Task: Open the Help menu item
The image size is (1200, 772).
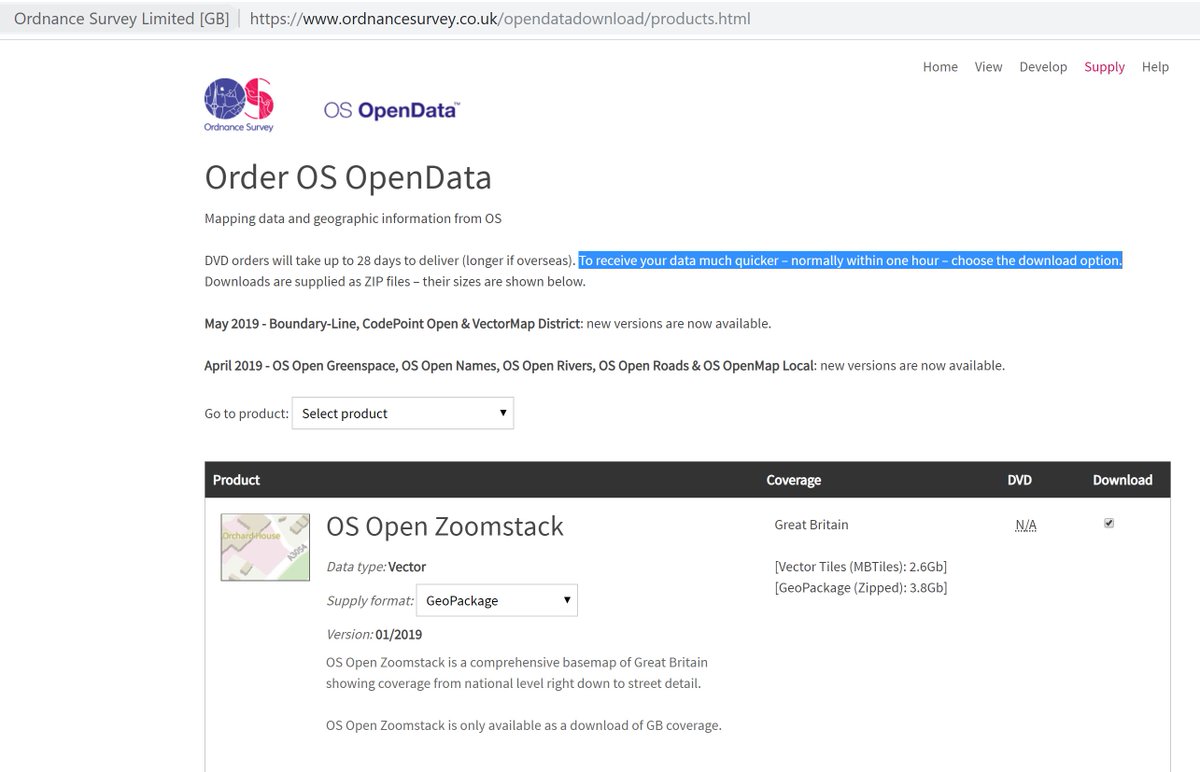Action: pyautogui.click(x=1155, y=67)
